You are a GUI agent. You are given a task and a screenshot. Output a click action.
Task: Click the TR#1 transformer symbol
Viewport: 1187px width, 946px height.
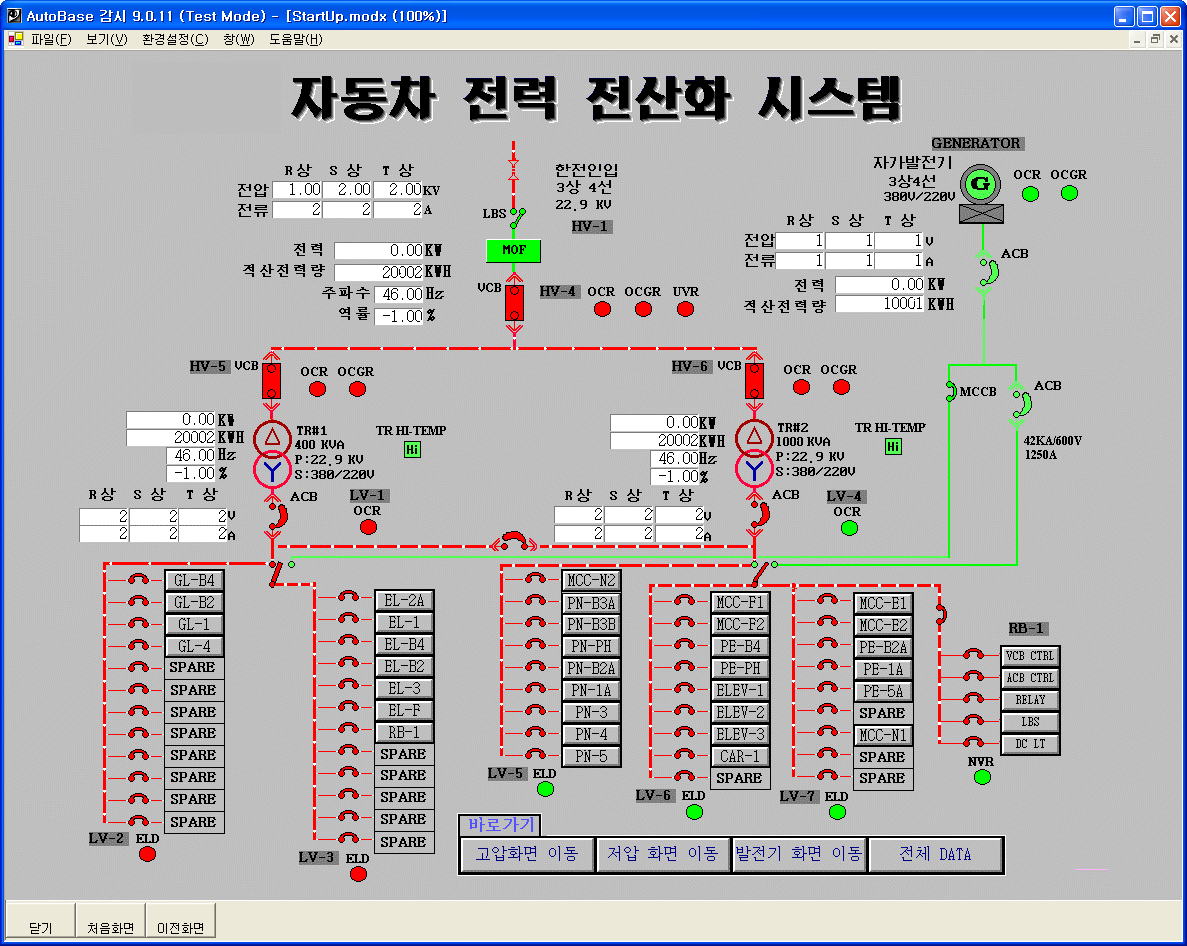(271, 454)
